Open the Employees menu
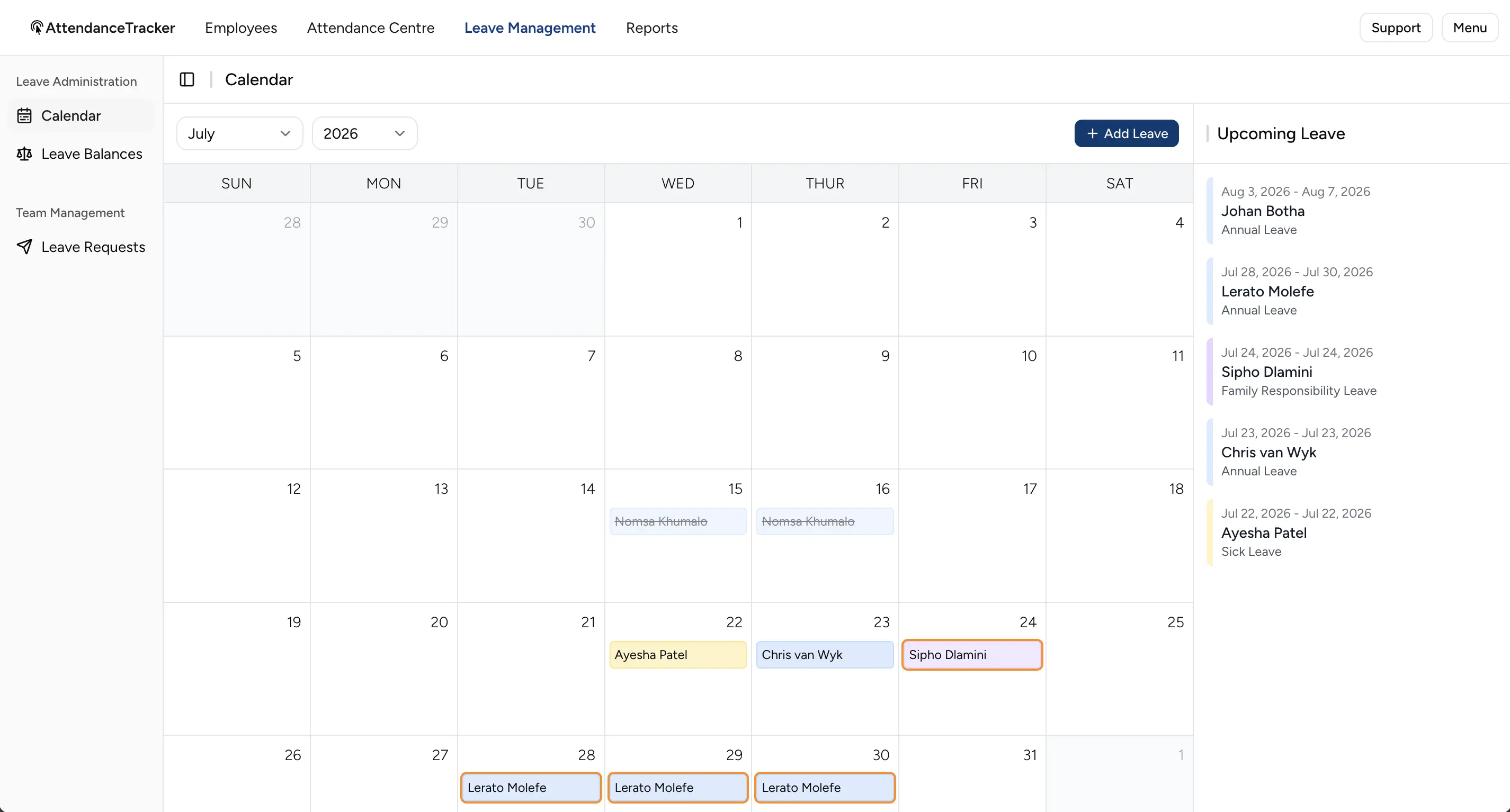Image resolution: width=1510 pixels, height=812 pixels. click(x=241, y=28)
